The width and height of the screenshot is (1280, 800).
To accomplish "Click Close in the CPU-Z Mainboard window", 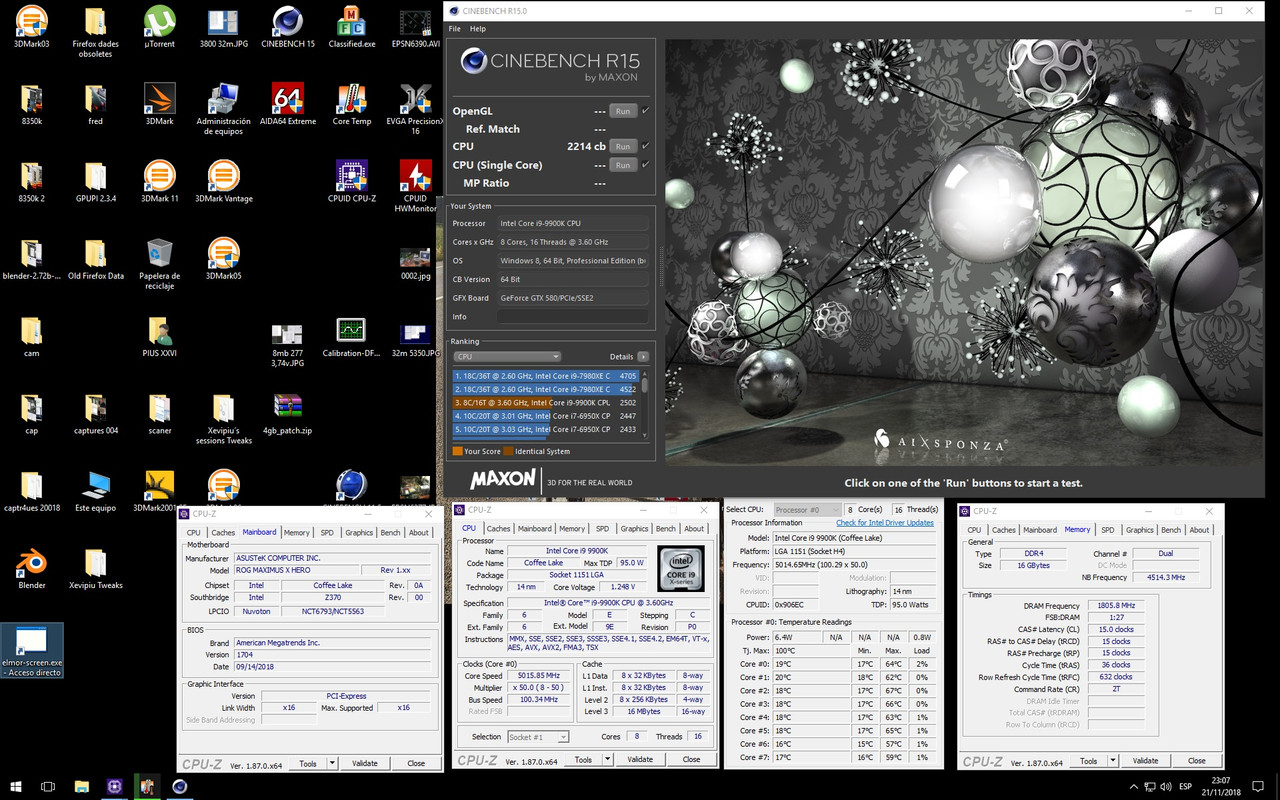I will 416,763.
